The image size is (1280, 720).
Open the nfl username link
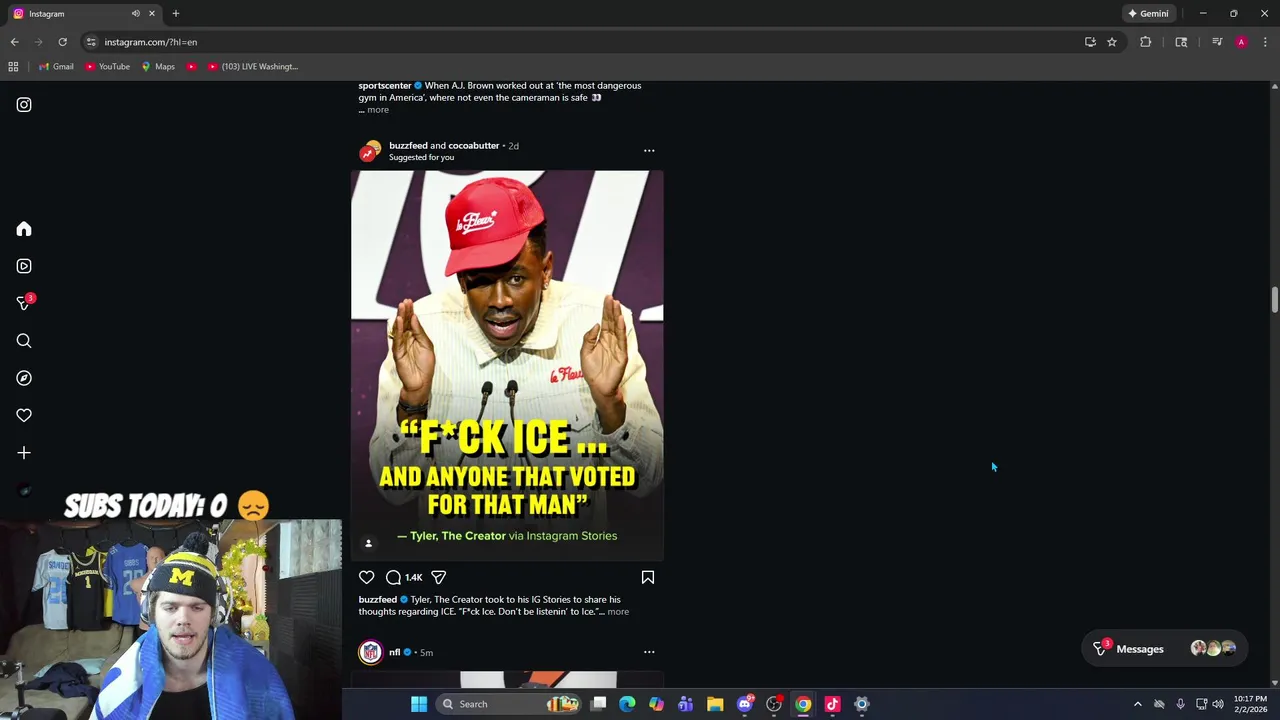pyautogui.click(x=394, y=652)
